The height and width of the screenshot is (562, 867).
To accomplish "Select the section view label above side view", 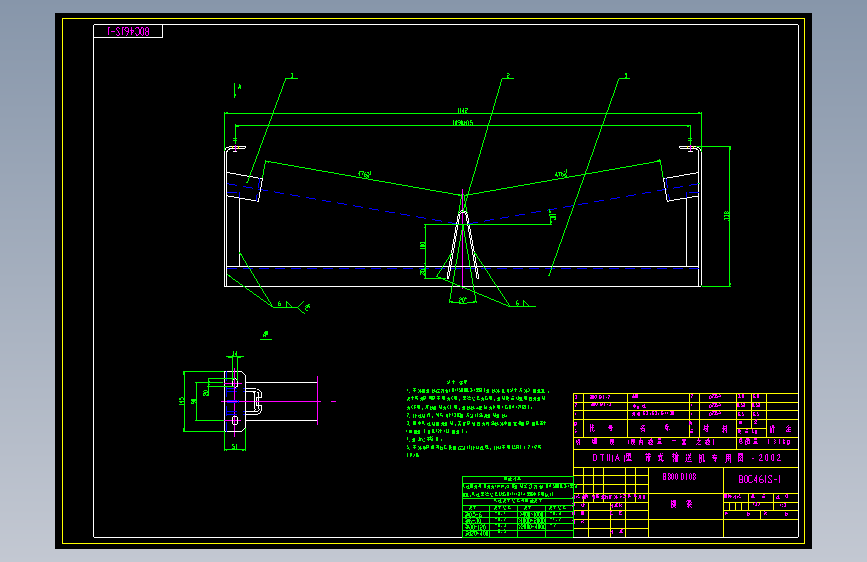I will pos(266,335).
